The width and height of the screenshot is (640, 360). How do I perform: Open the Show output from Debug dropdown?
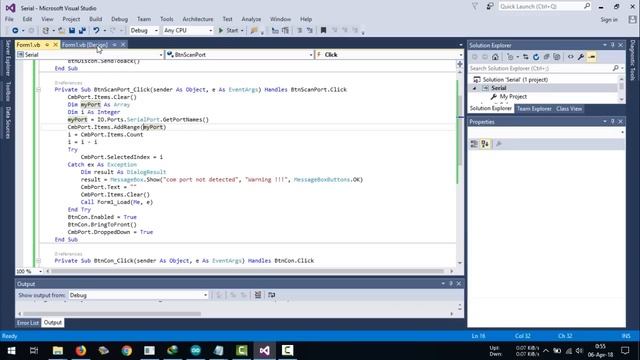tap(138, 295)
